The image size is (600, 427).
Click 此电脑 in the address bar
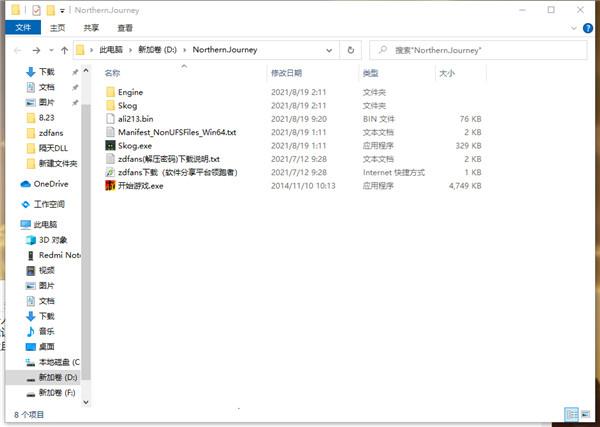(x=111, y=50)
